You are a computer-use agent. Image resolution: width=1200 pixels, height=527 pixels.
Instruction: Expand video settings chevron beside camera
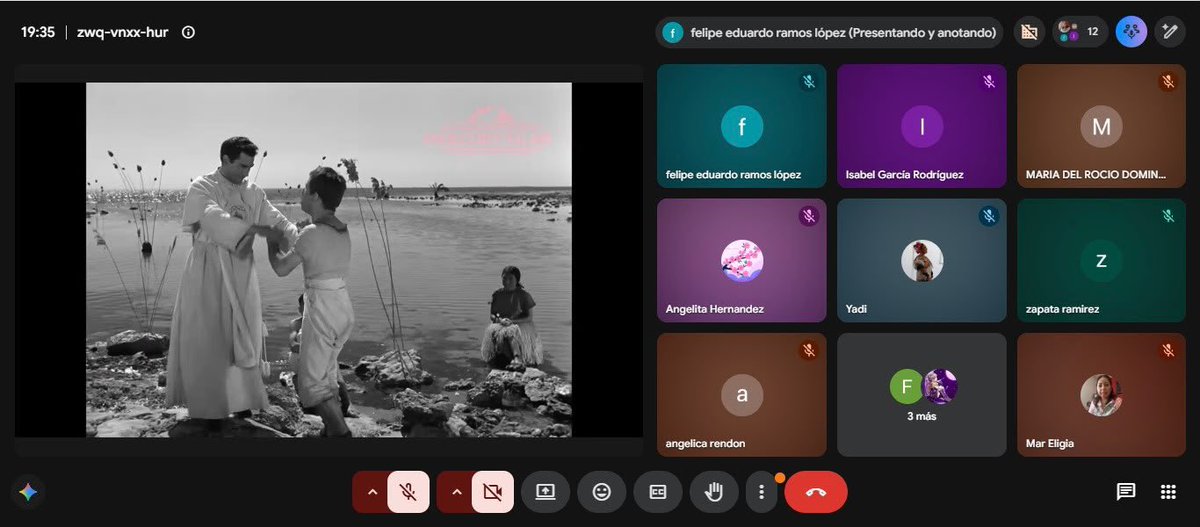click(x=456, y=492)
